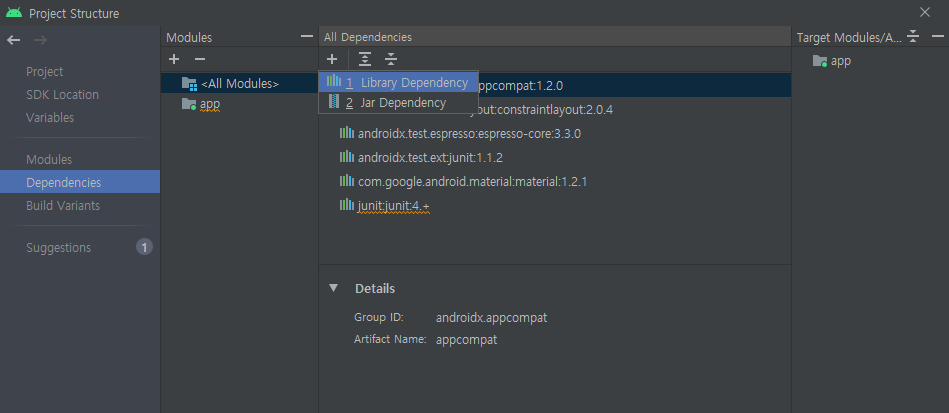Click the Artifact Name value appcompat

click(x=467, y=340)
